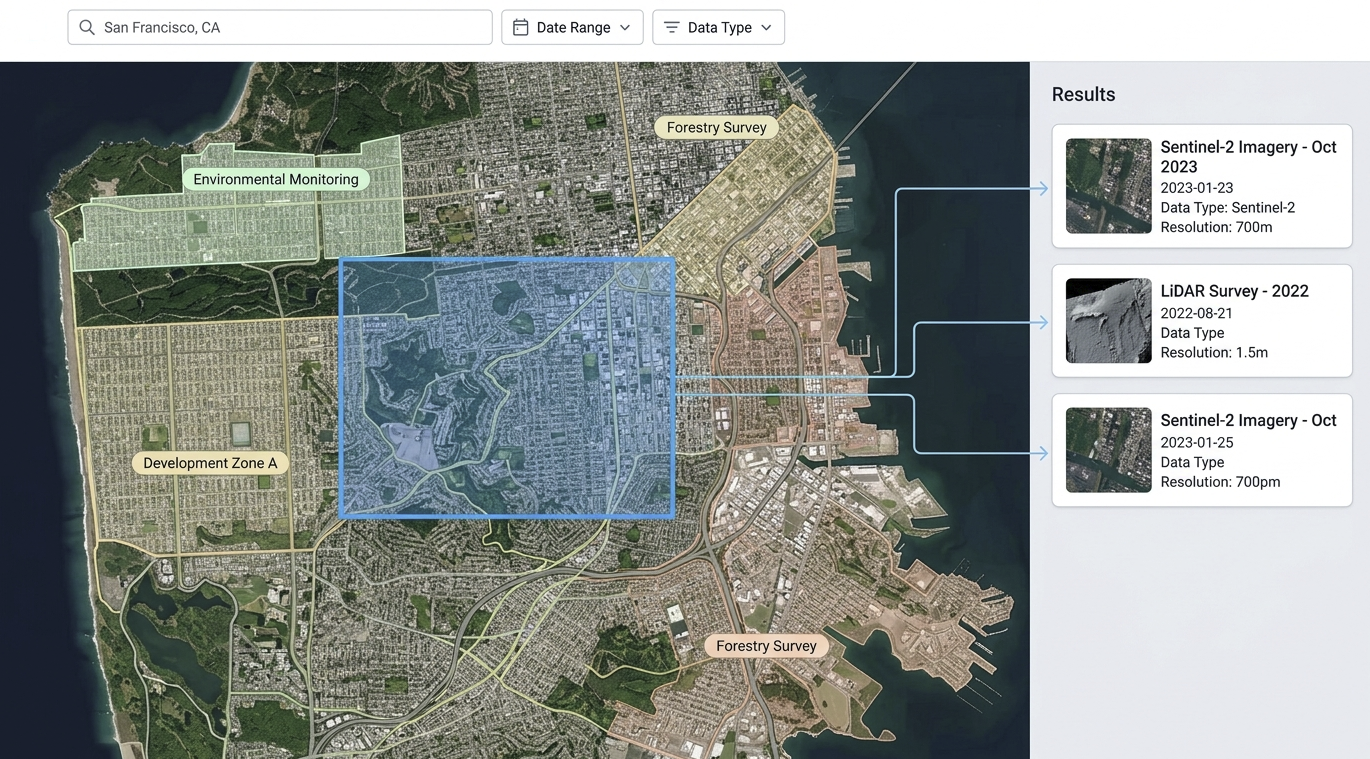The height and width of the screenshot is (759, 1370).
Task: Click the LiDAR Survey - 2022 title
Action: (x=1234, y=291)
